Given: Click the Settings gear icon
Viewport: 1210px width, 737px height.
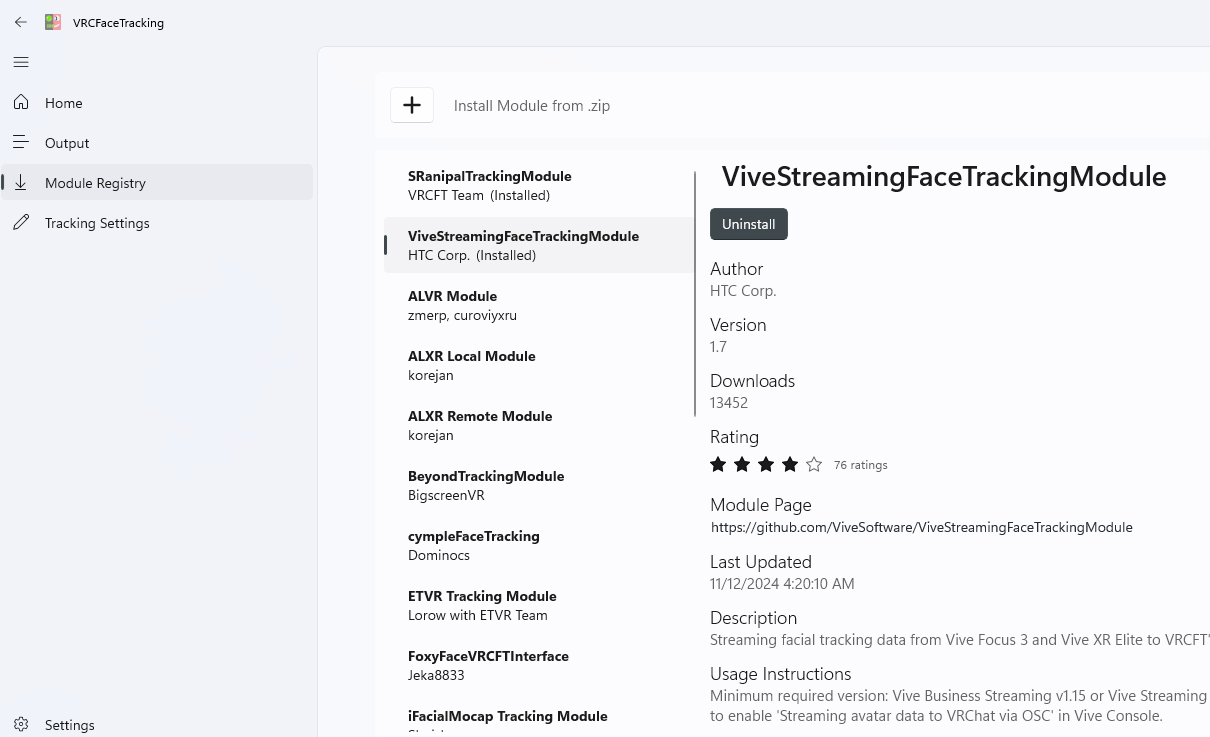Looking at the screenshot, I should coord(21,725).
